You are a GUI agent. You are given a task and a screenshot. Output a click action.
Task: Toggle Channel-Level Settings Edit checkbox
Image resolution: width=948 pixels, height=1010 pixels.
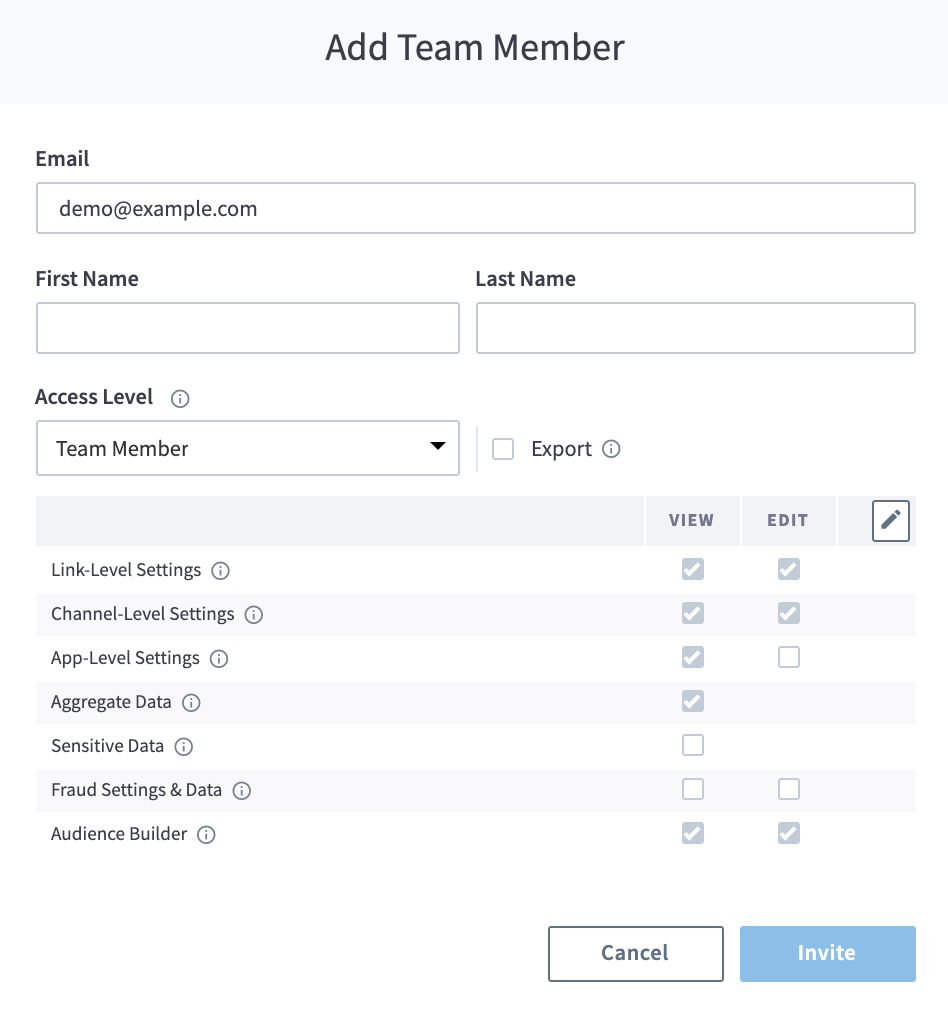pos(789,613)
